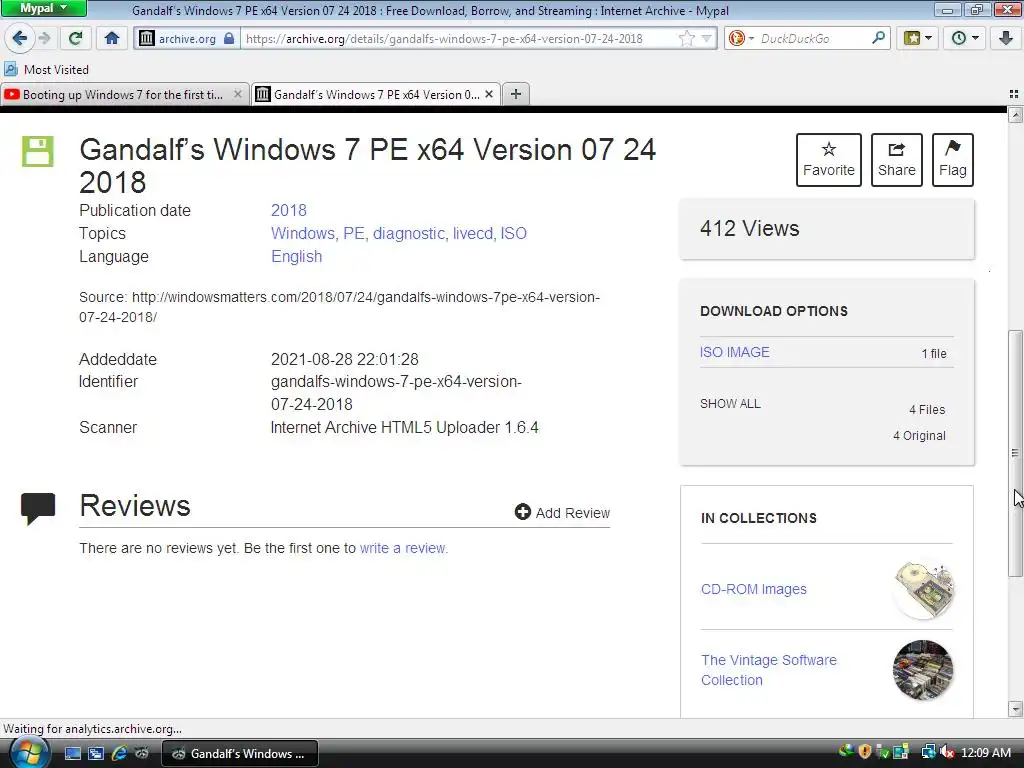This screenshot has height=768, width=1024.
Task: Bookmark this page with the star
Action: 686,39
